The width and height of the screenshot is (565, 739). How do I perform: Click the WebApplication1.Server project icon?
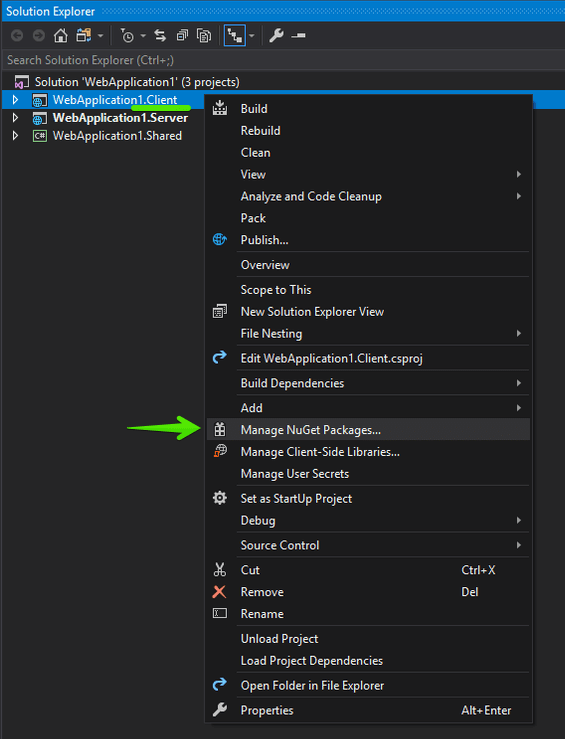pyautogui.click(x=40, y=118)
